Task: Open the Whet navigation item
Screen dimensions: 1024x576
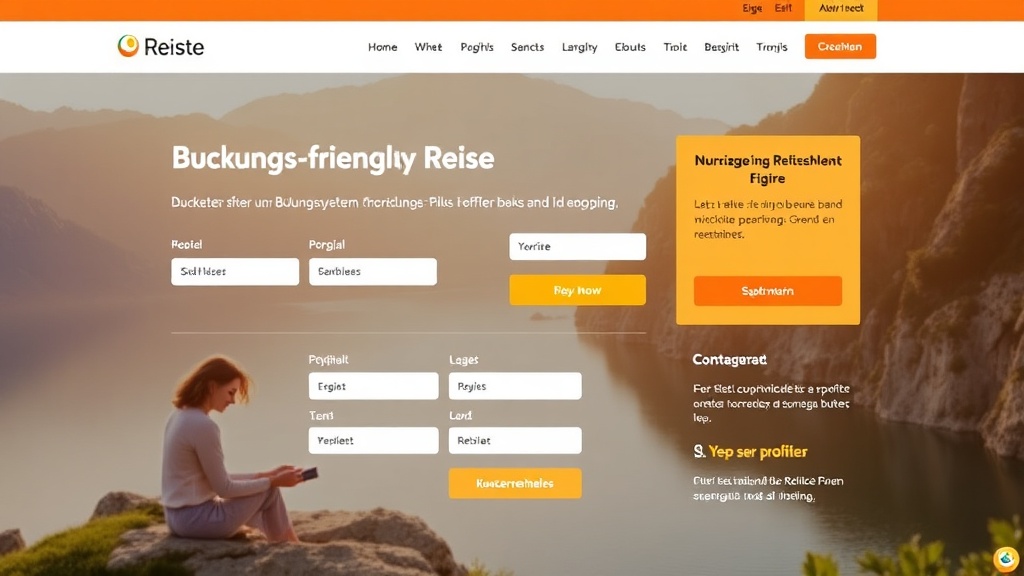Action: point(428,47)
